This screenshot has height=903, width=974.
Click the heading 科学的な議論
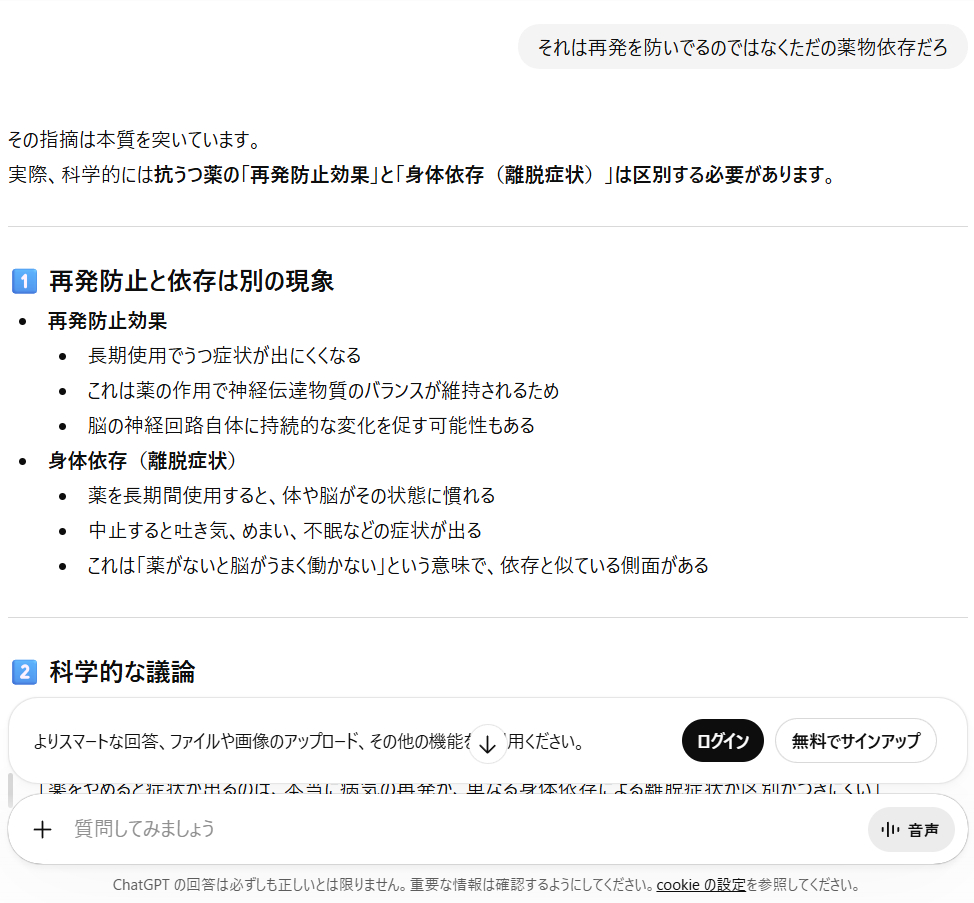122,672
